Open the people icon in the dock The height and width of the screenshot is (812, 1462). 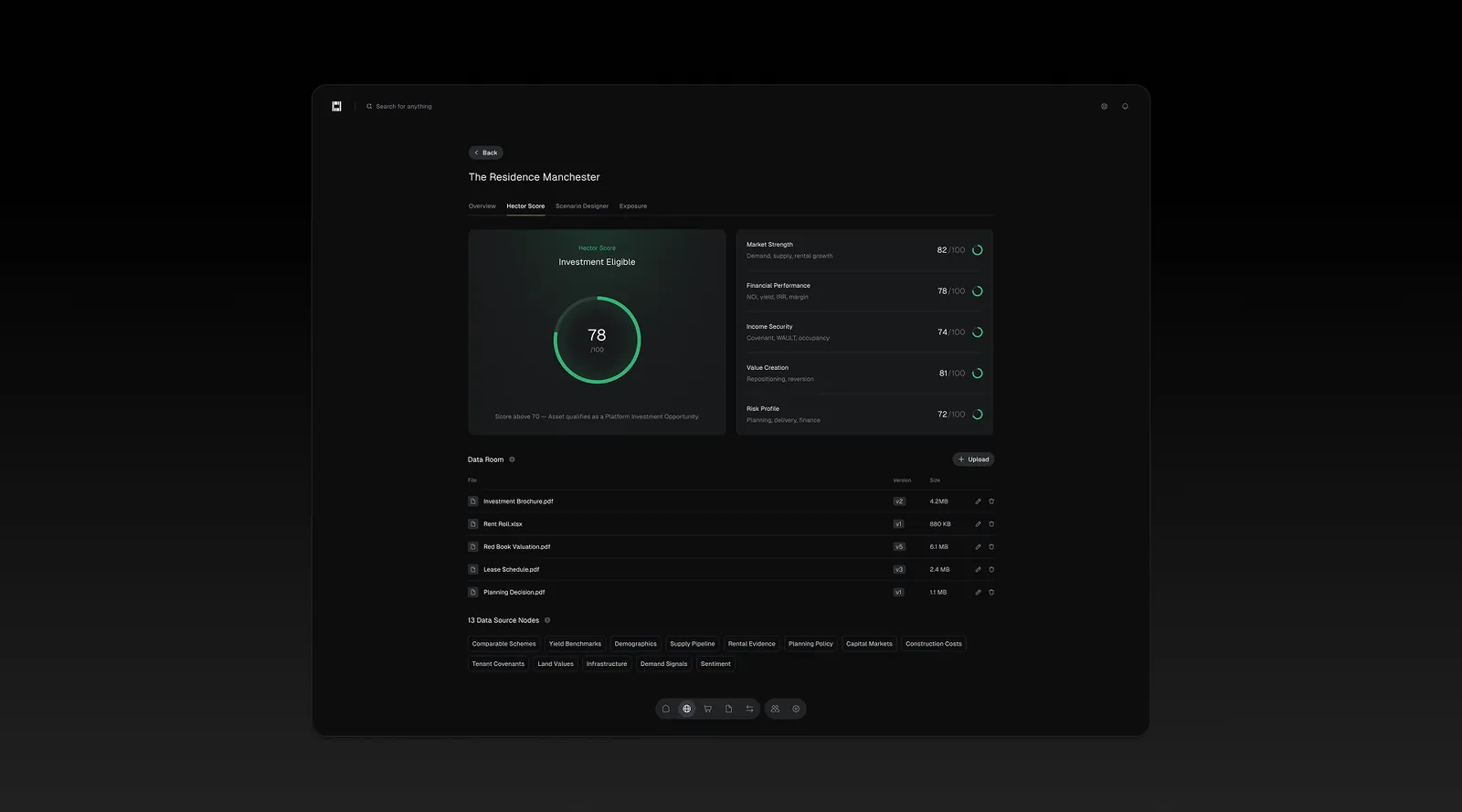point(775,709)
